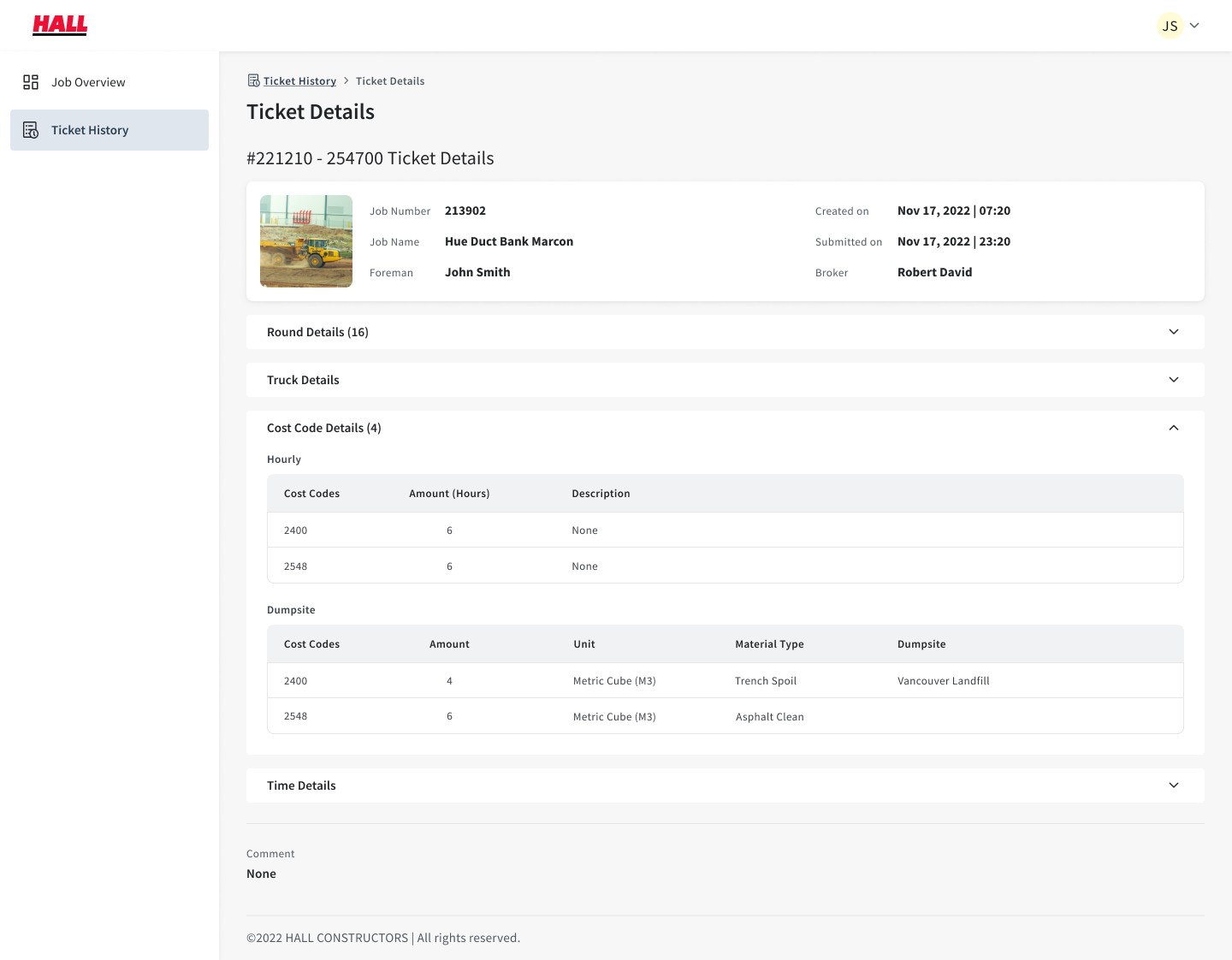Click the Truck Details section title

pyautogui.click(x=303, y=380)
